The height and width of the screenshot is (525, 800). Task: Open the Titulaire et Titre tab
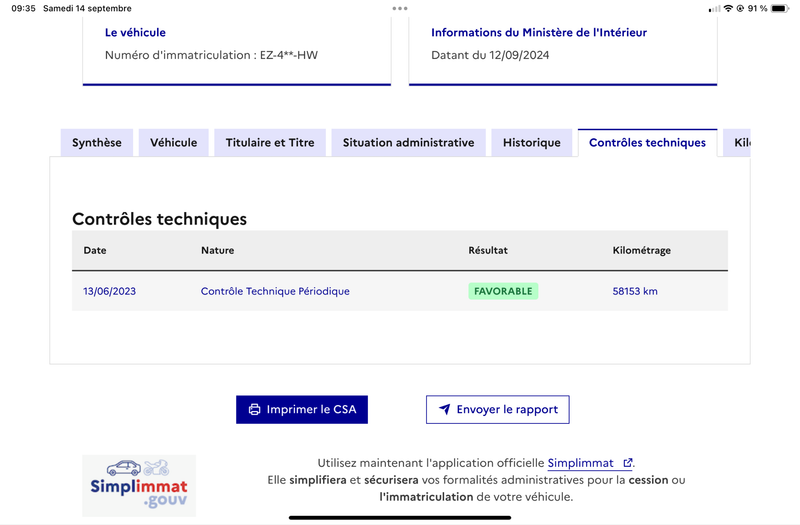click(x=270, y=143)
